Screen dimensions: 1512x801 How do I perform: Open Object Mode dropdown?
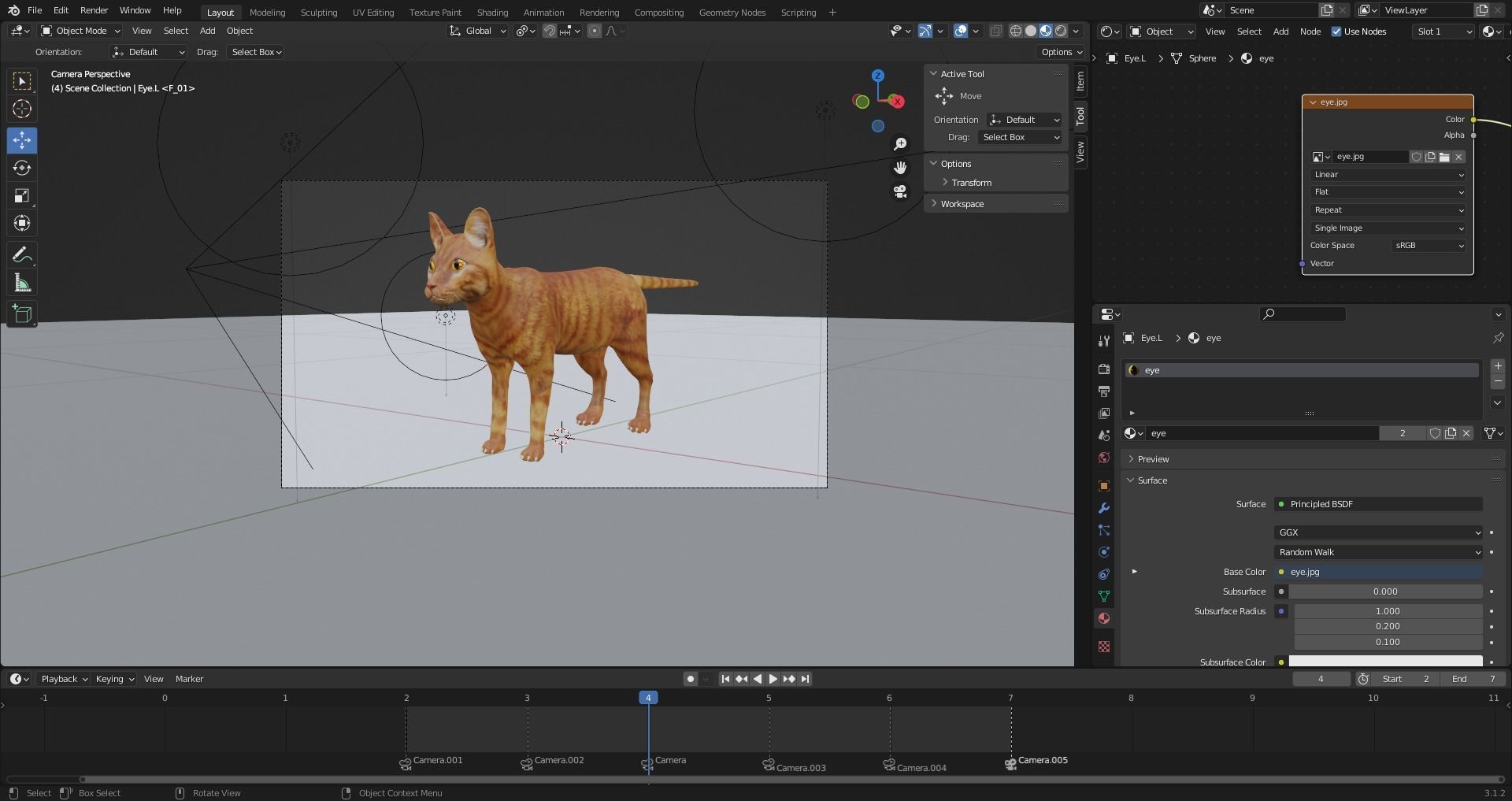tap(80, 31)
